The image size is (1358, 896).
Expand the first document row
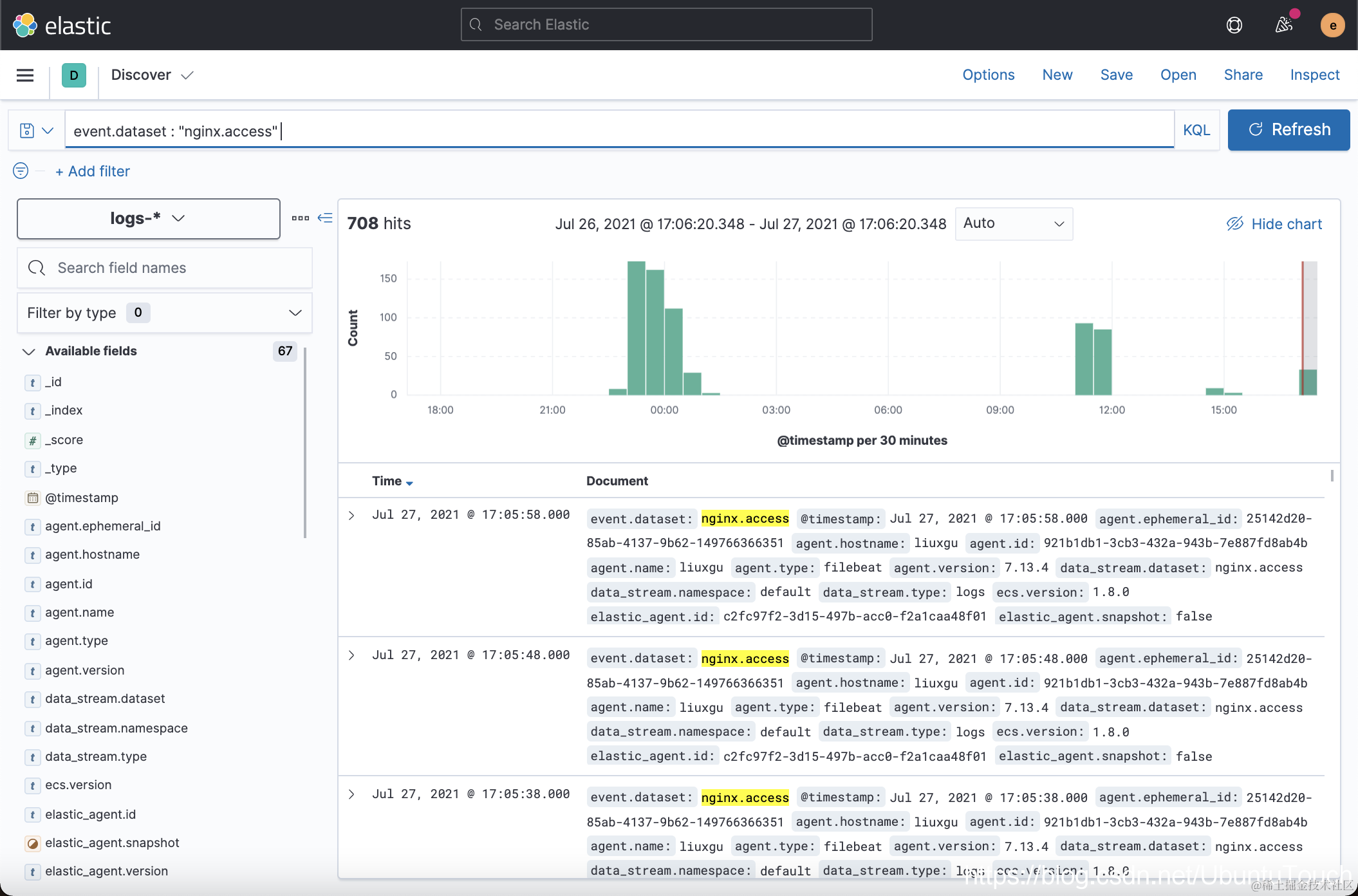(351, 516)
